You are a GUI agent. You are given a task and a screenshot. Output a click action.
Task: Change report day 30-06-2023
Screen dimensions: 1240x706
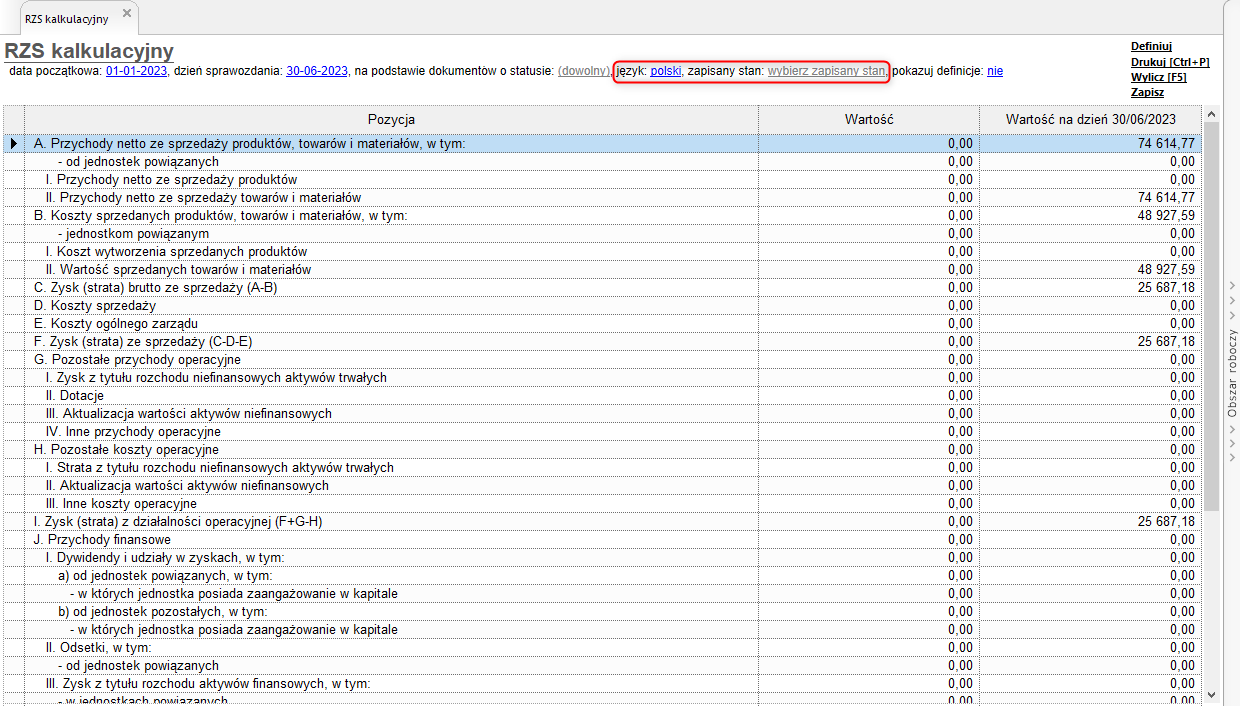tap(317, 71)
